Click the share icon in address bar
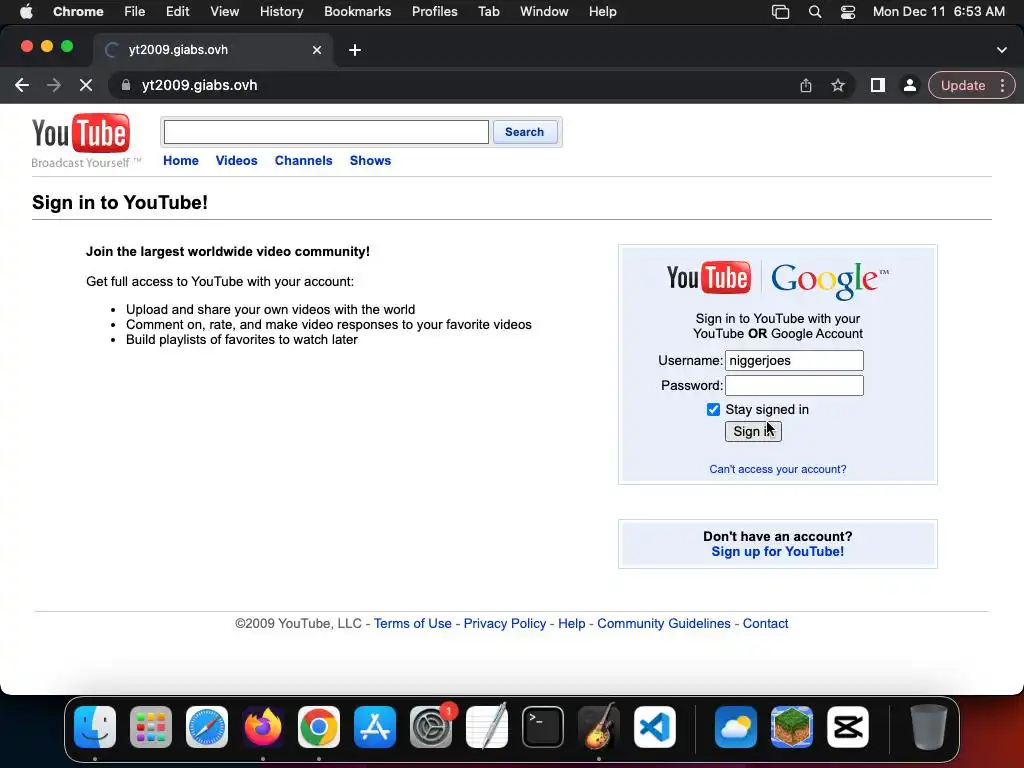This screenshot has width=1024, height=768. coord(806,86)
